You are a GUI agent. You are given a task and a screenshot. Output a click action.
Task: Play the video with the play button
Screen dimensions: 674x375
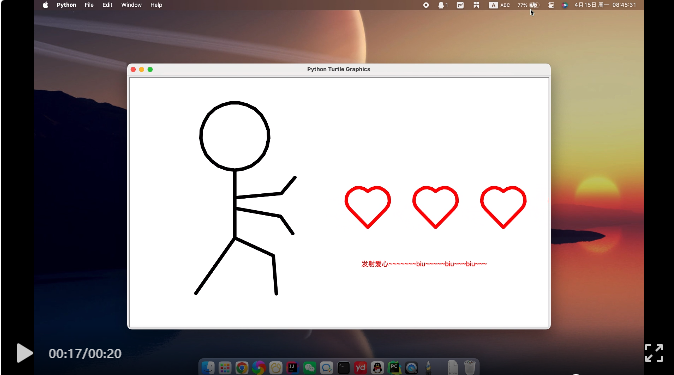(x=25, y=353)
